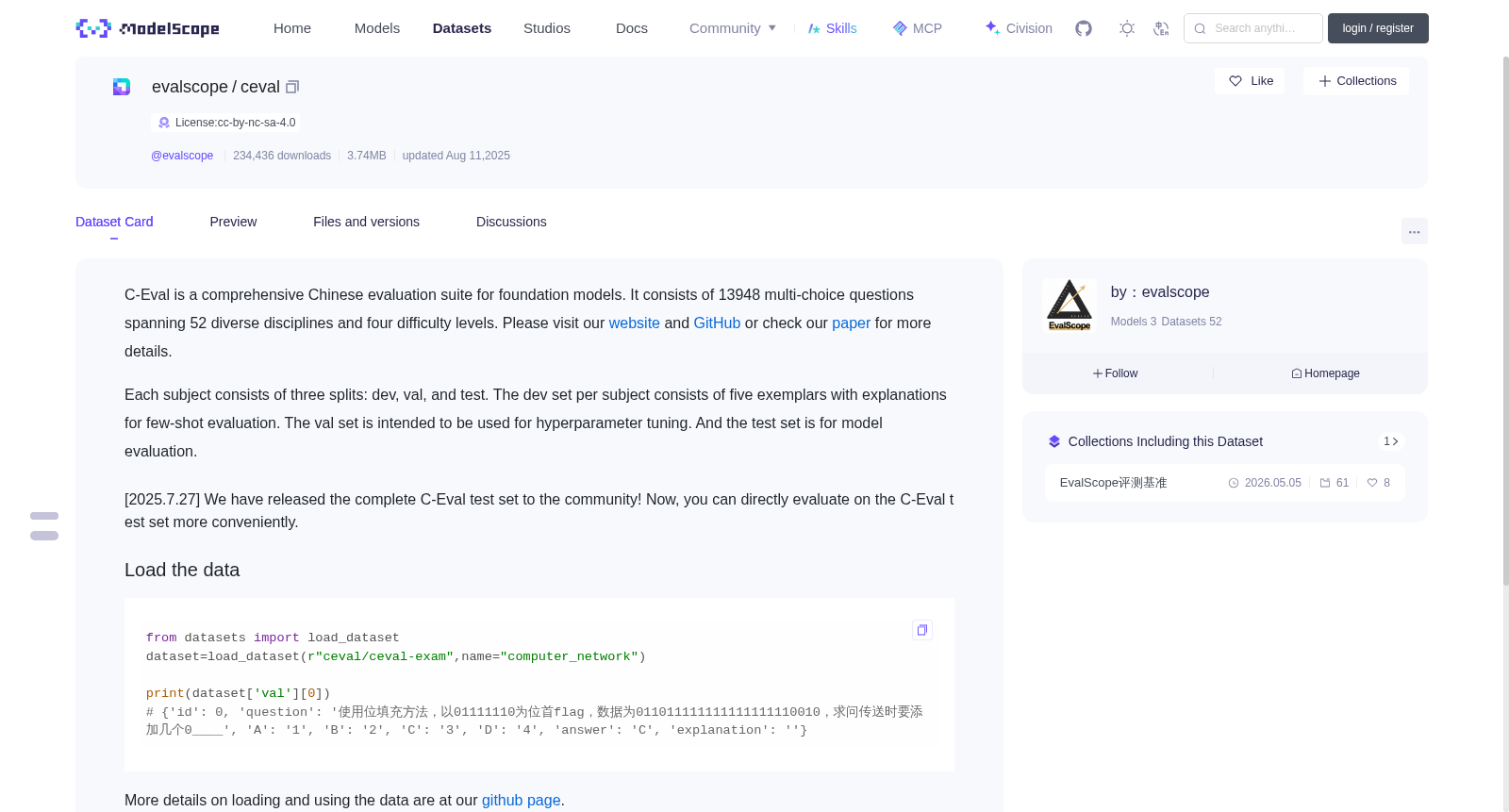
Task: Click the ceval dataset avatar icon
Action: (x=122, y=87)
